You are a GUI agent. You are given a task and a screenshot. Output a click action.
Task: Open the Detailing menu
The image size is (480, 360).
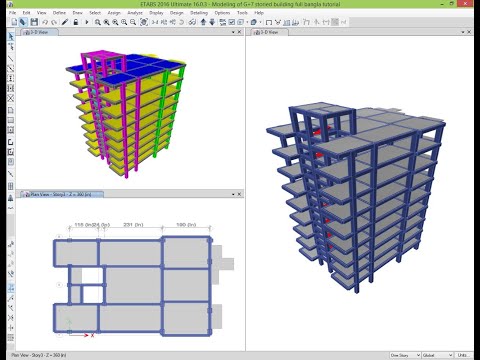(x=199, y=13)
